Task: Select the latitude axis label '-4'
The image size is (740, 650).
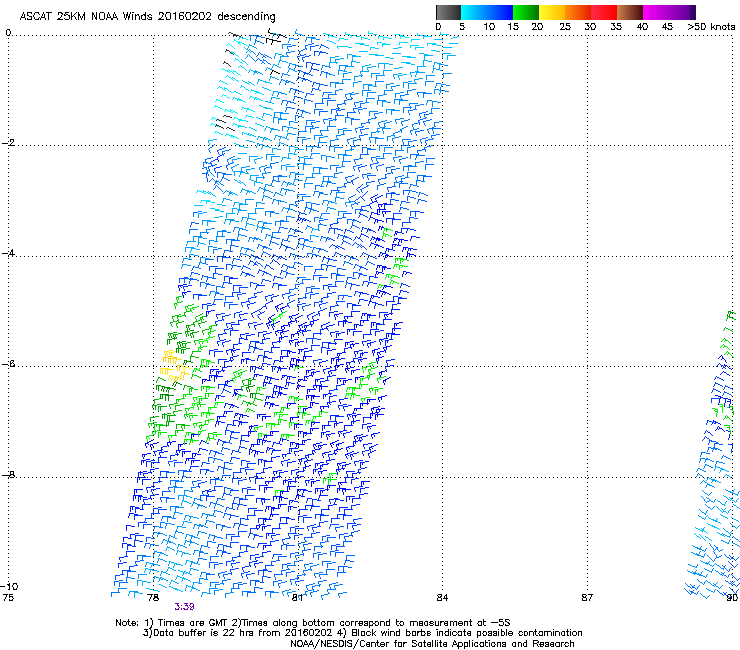Action: [8, 253]
